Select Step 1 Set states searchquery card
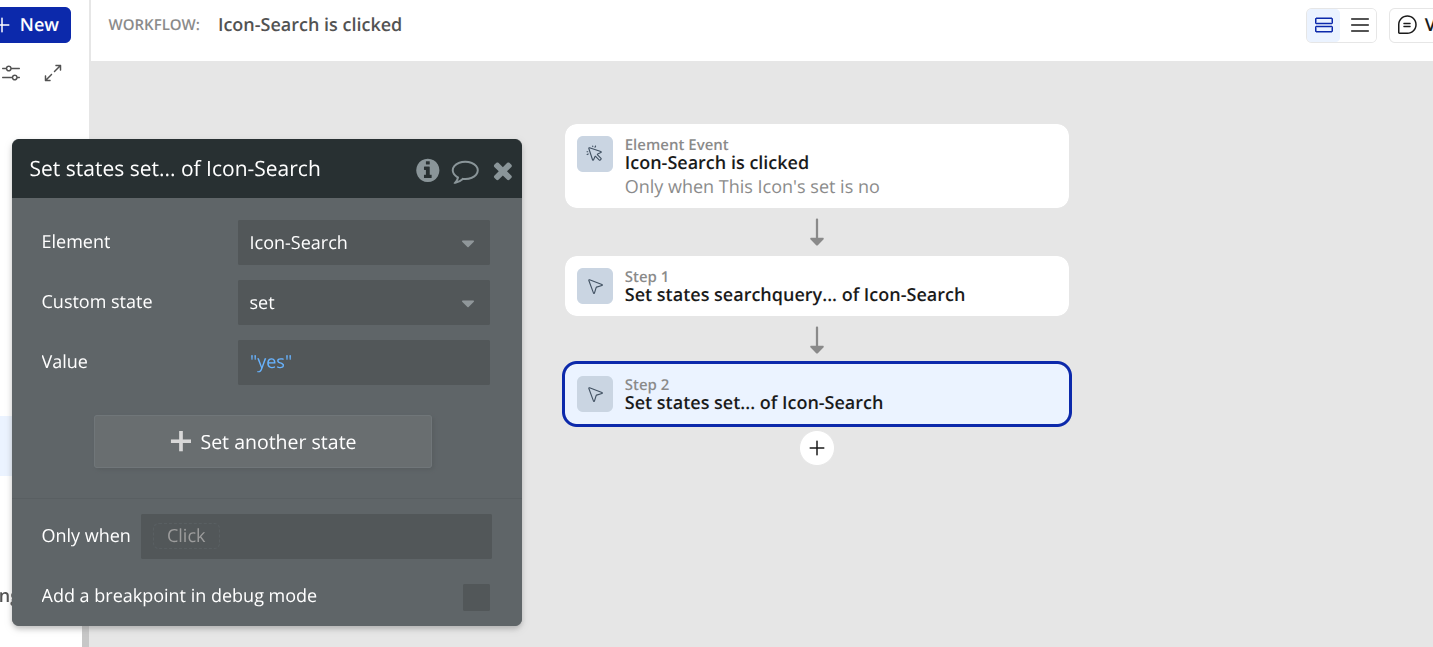 click(x=816, y=286)
